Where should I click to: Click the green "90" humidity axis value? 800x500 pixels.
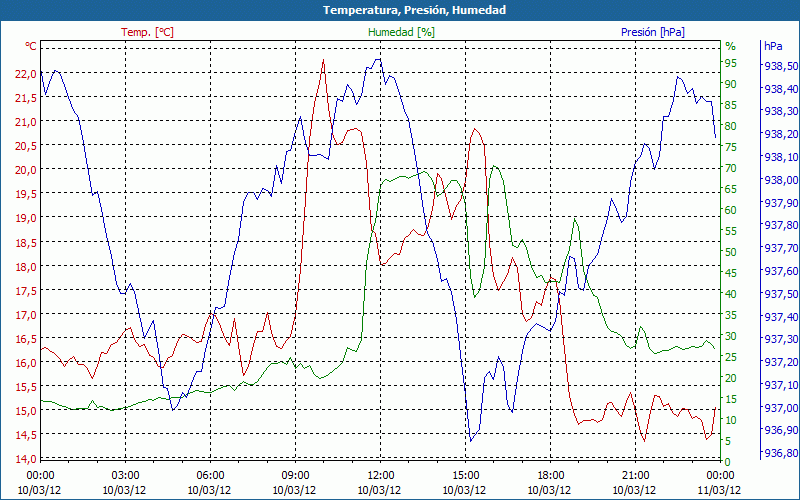click(731, 84)
